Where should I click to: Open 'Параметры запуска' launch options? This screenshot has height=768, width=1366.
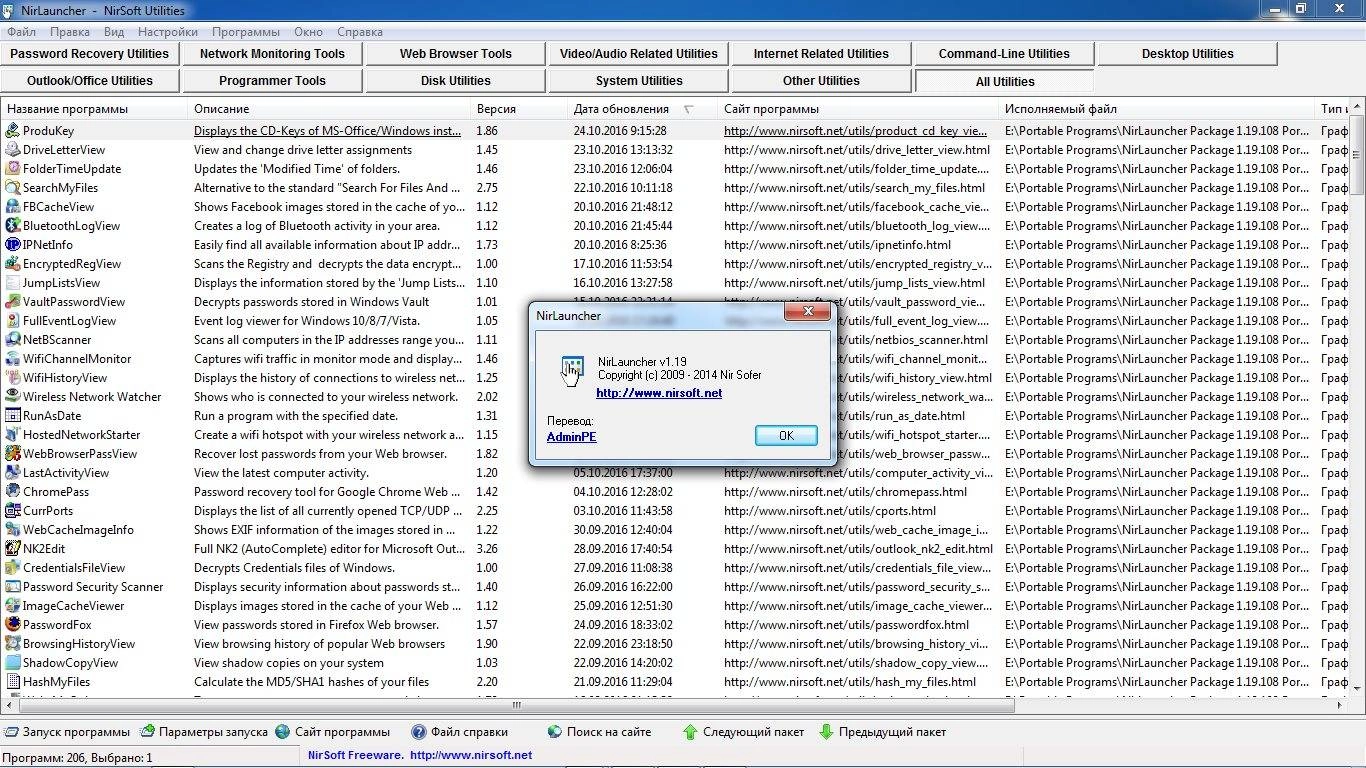pos(204,732)
